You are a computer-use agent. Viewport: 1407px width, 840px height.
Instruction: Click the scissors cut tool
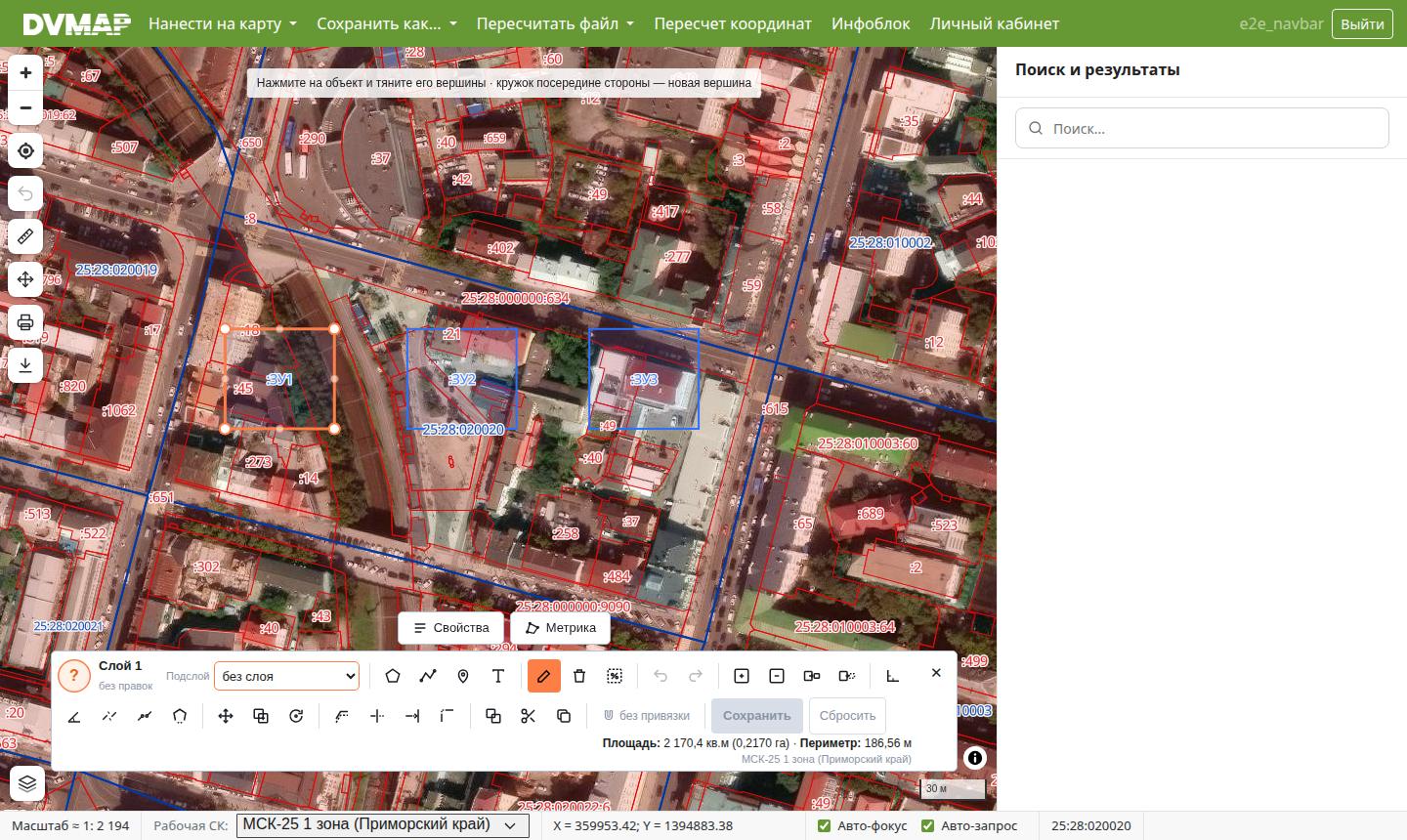click(x=529, y=716)
